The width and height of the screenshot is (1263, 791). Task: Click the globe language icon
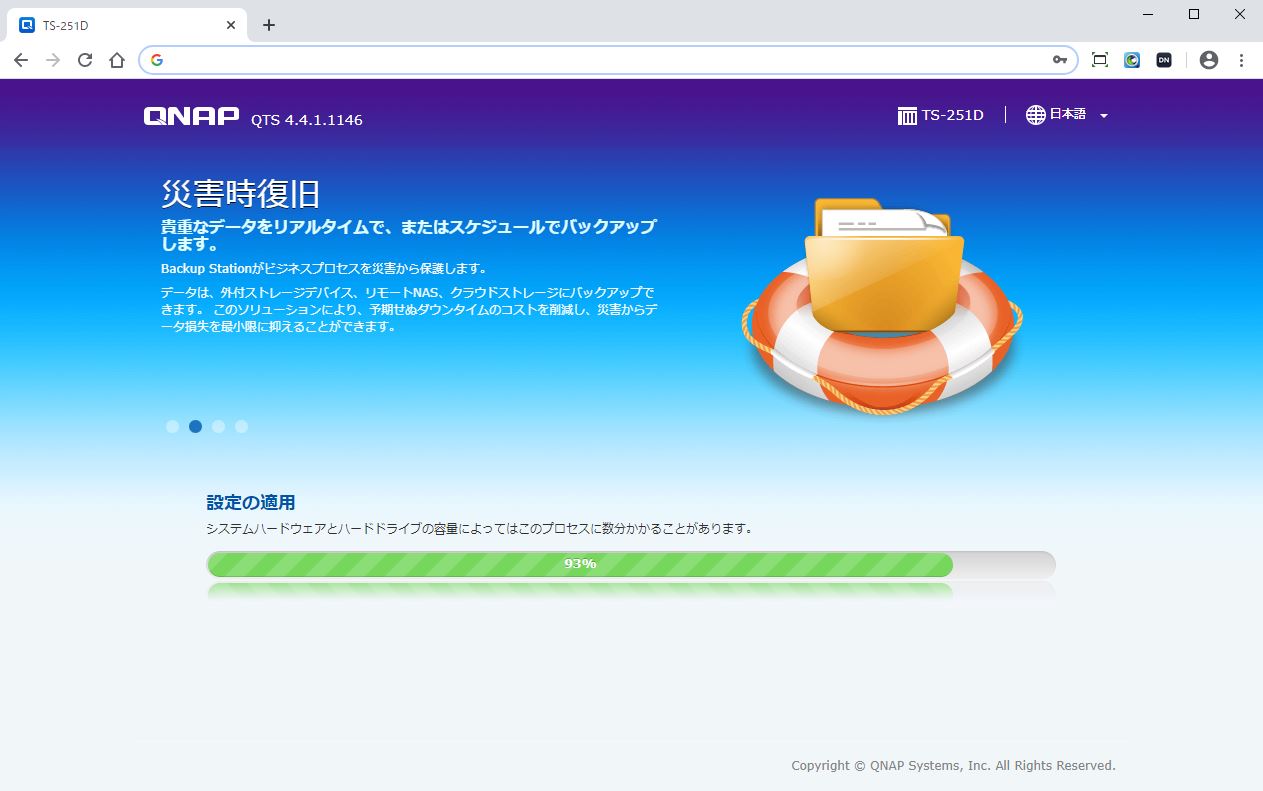tap(1036, 115)
